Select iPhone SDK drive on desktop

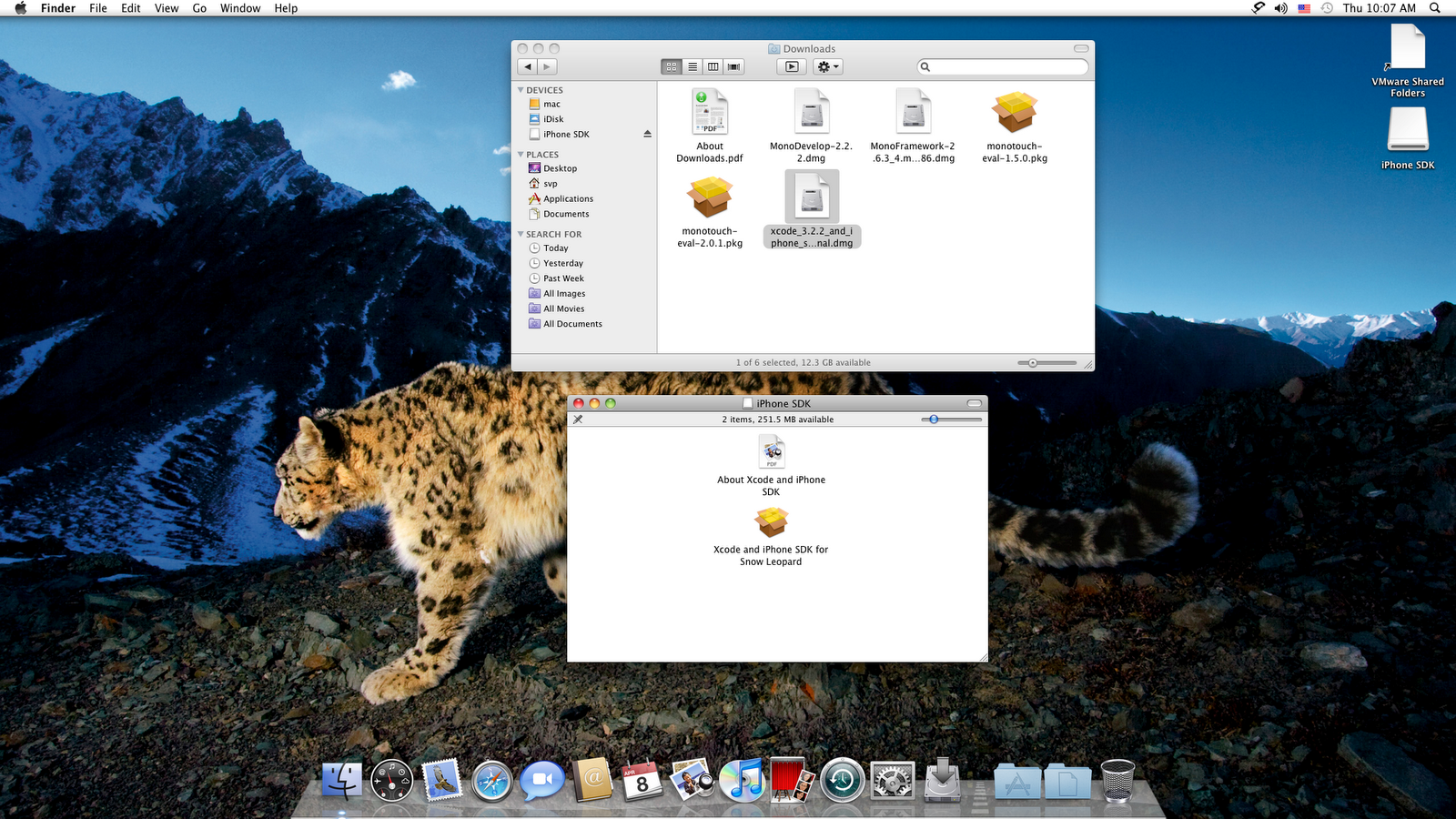point(1408,129)
